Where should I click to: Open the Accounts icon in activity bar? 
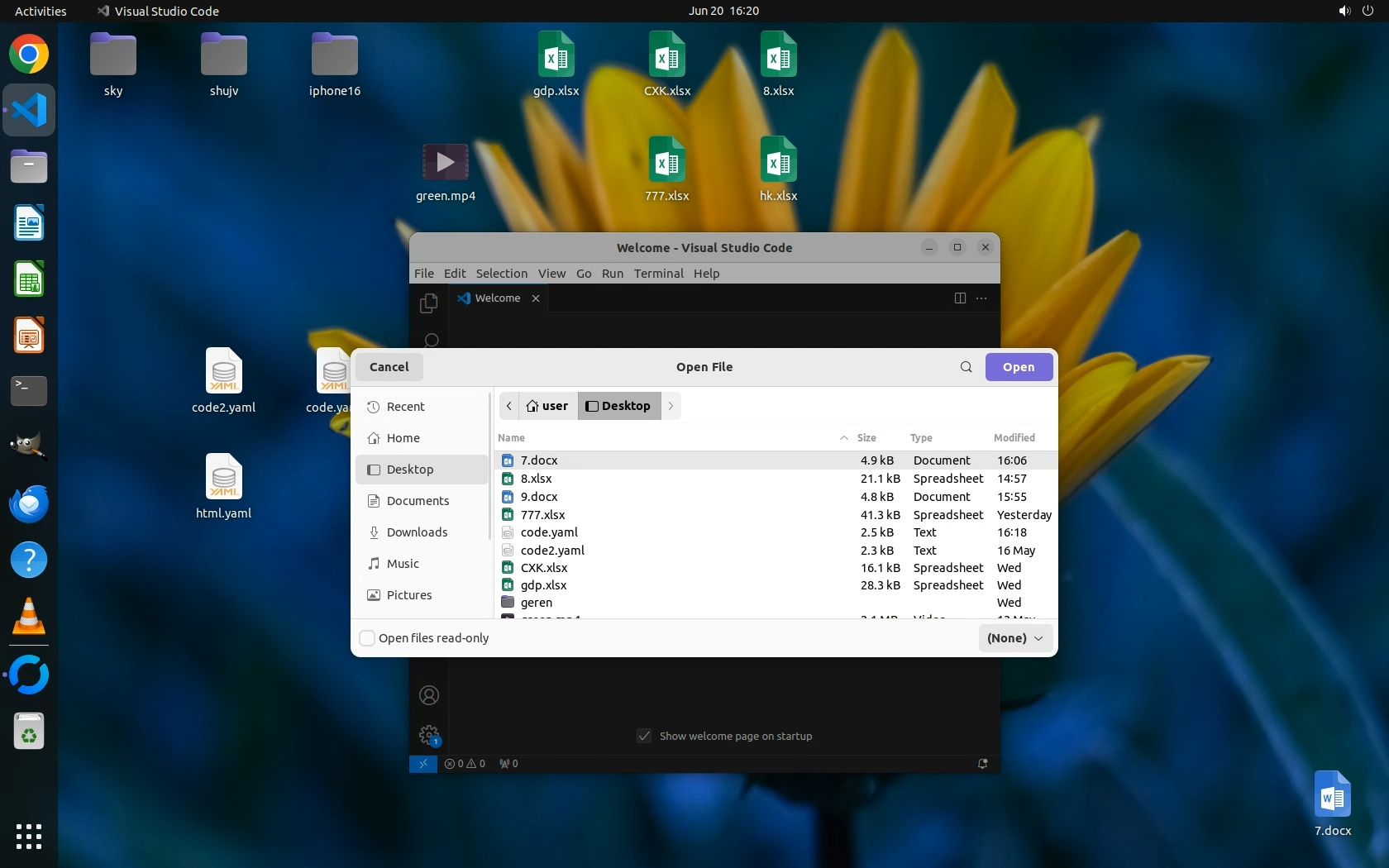tap(428, 695)
